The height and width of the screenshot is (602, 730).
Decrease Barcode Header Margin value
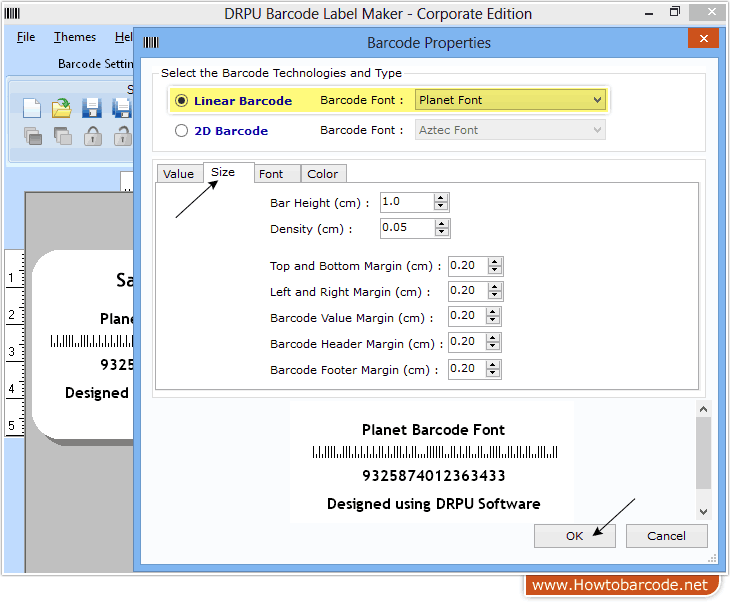tap(493, 346)
